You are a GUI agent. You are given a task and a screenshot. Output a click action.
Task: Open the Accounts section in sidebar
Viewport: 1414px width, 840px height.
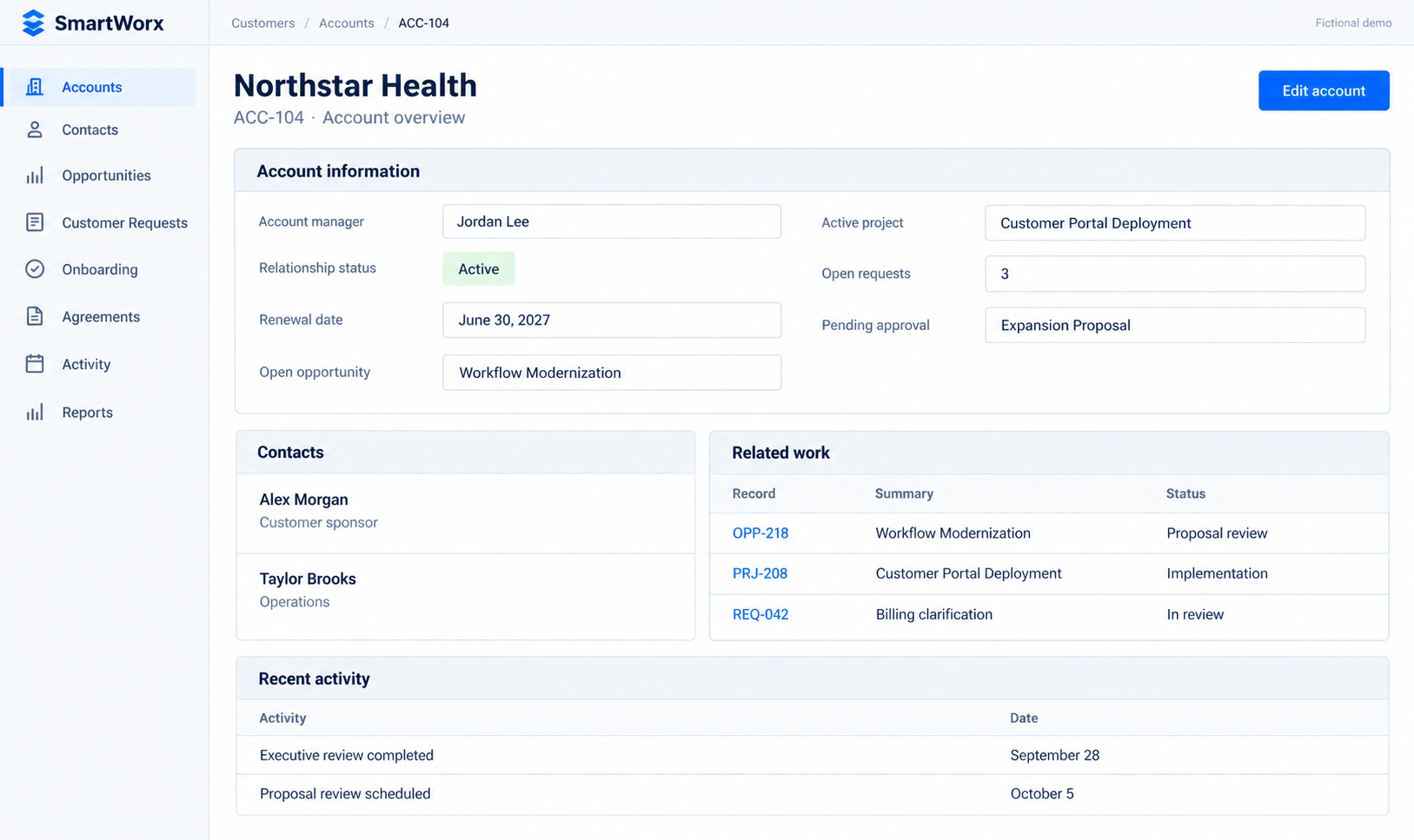pos(99,87)
